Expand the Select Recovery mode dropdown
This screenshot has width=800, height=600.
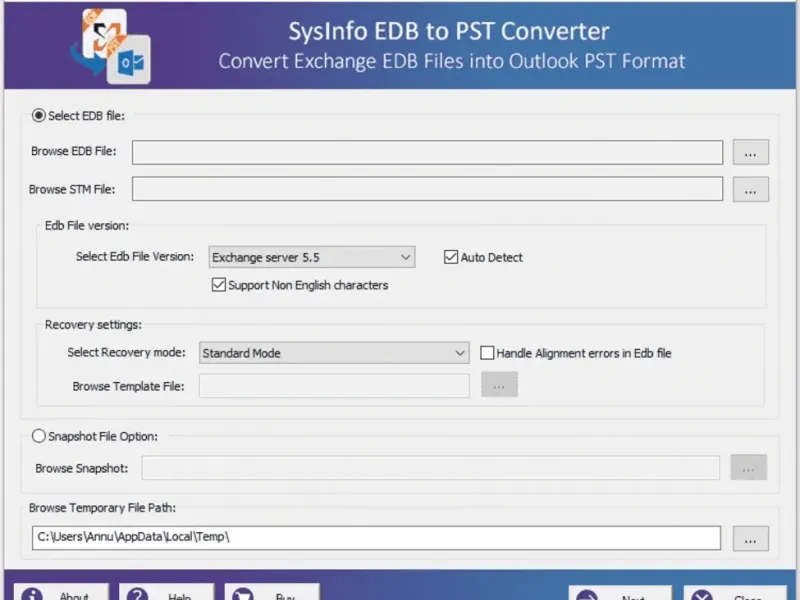[334, 353]
